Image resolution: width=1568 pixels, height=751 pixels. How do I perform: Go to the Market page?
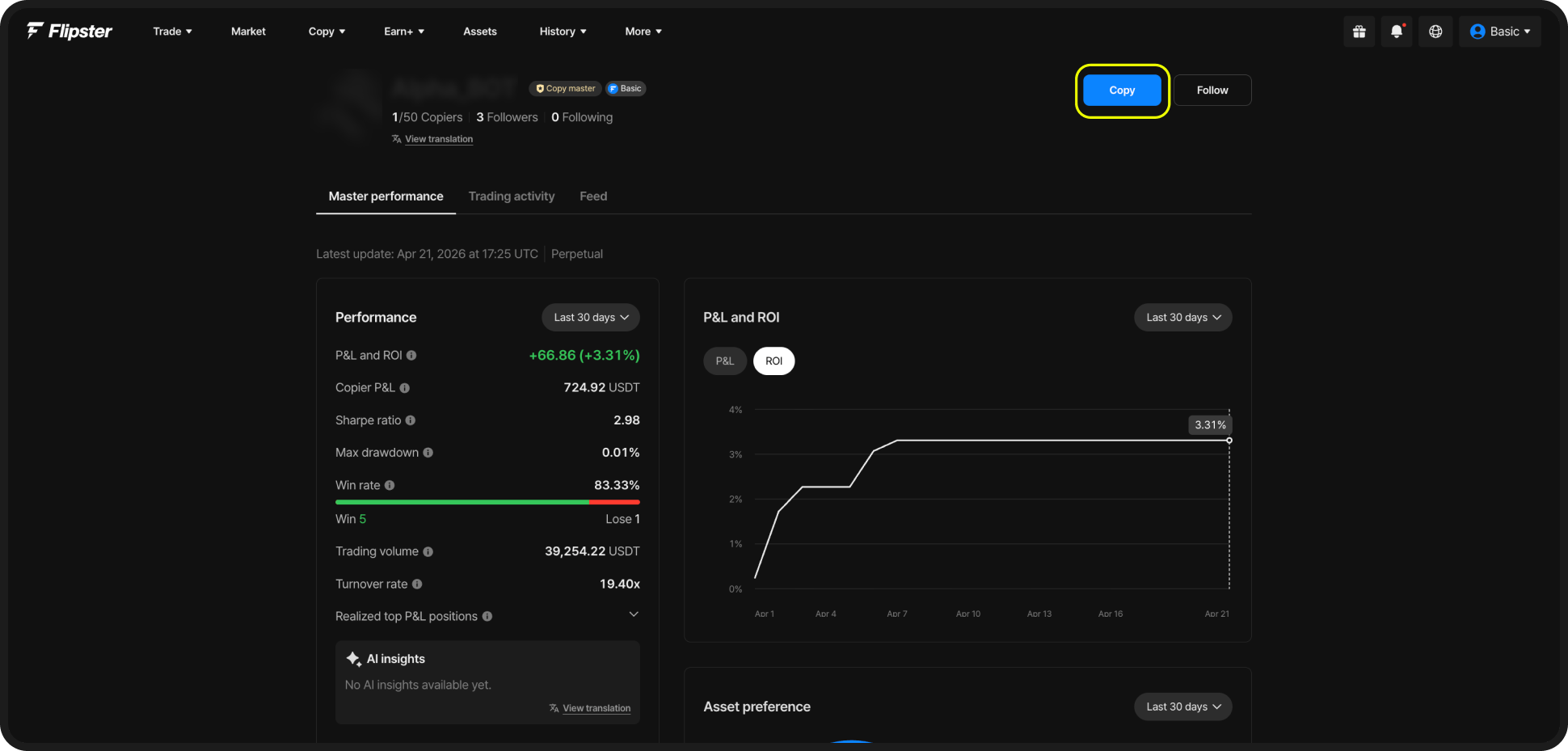pos(248,32)
